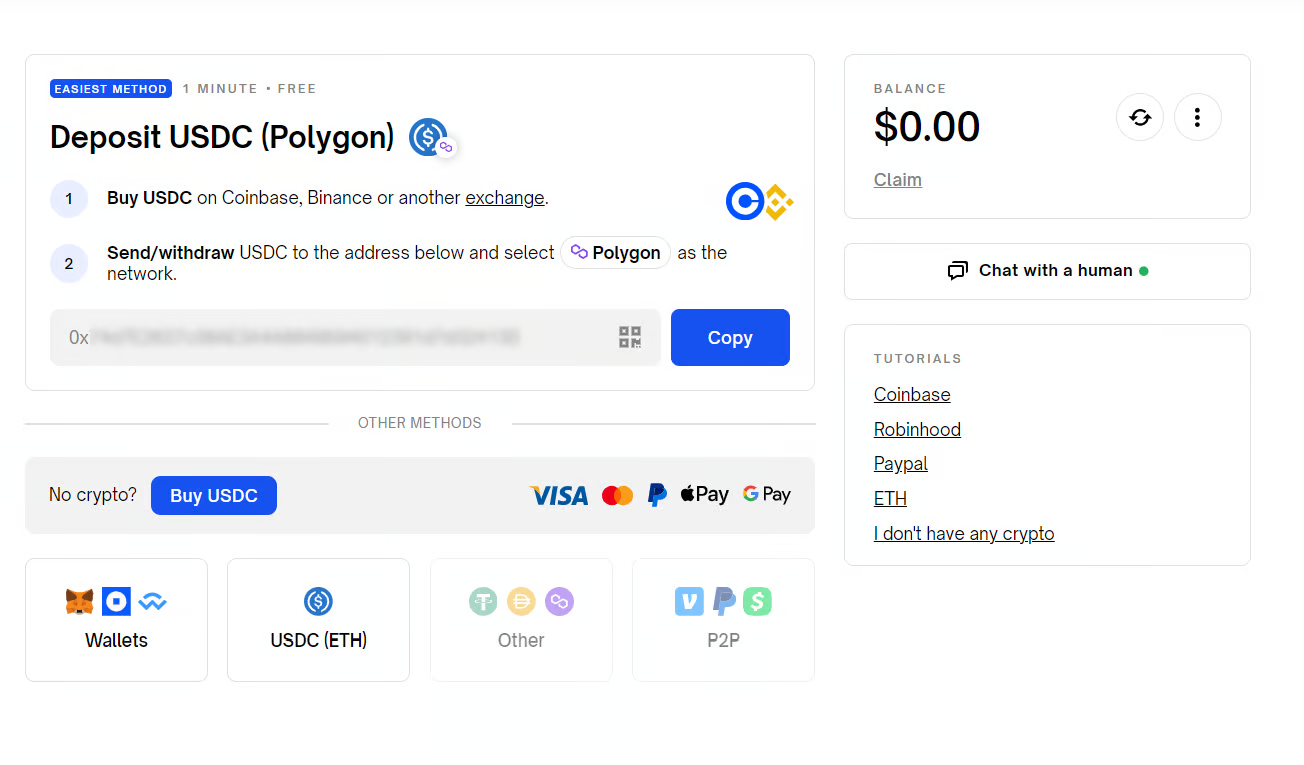
Task: Start a Chat with a human
Action: click(1047, 271)
